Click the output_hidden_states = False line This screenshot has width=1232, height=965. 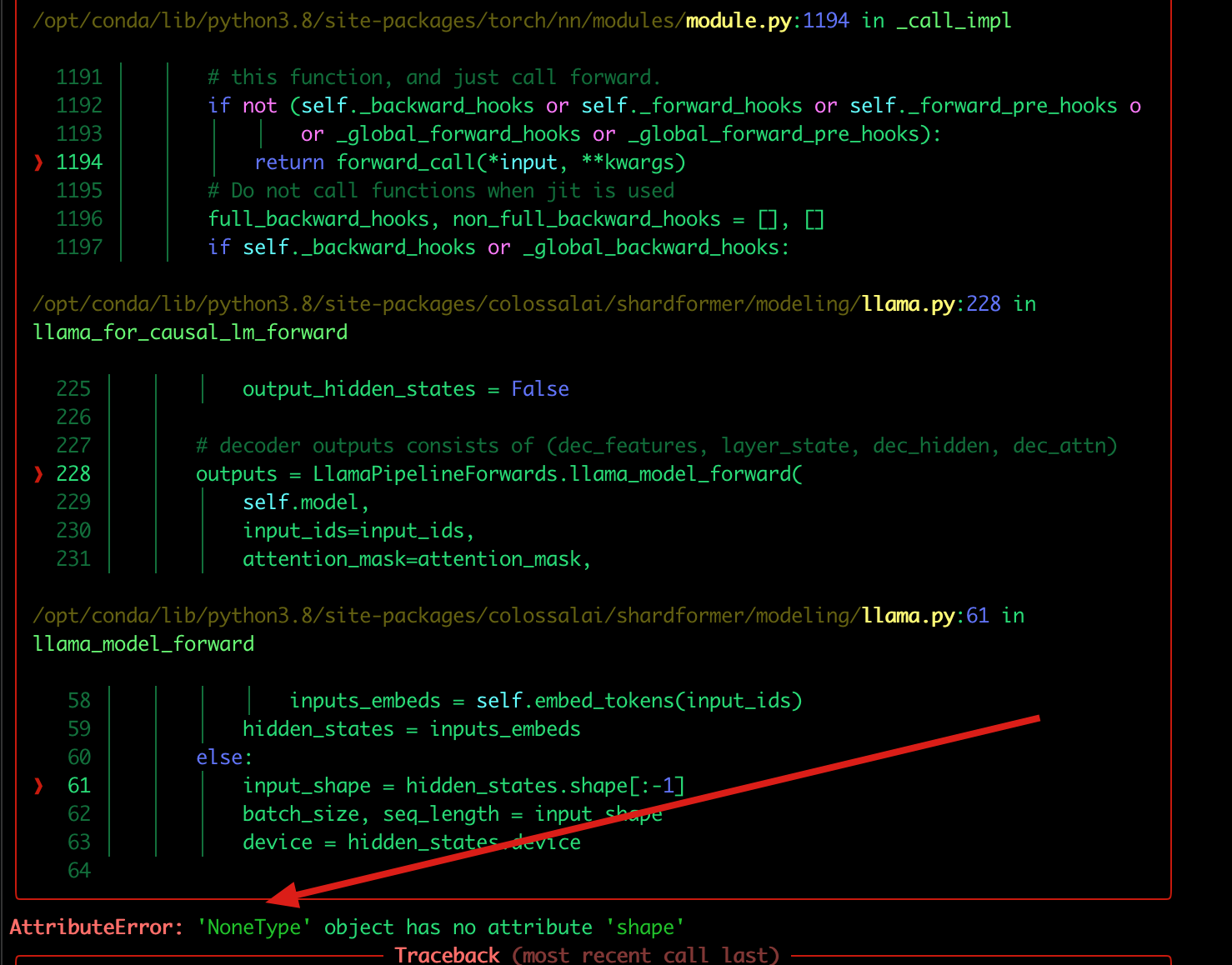click(x=406, y=388)
